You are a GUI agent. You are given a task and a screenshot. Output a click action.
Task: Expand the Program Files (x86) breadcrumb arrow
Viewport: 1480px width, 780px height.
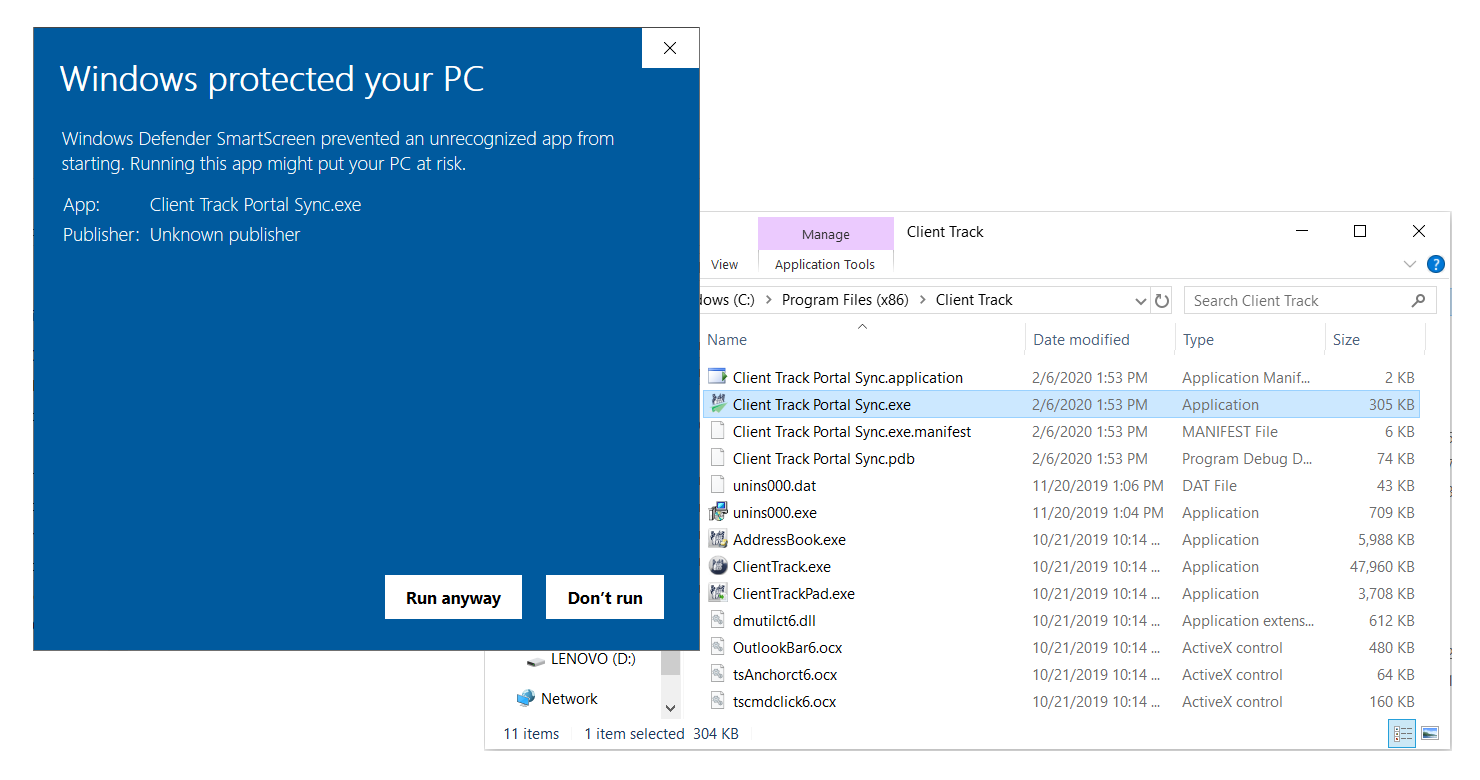click(x=922, y=300)
